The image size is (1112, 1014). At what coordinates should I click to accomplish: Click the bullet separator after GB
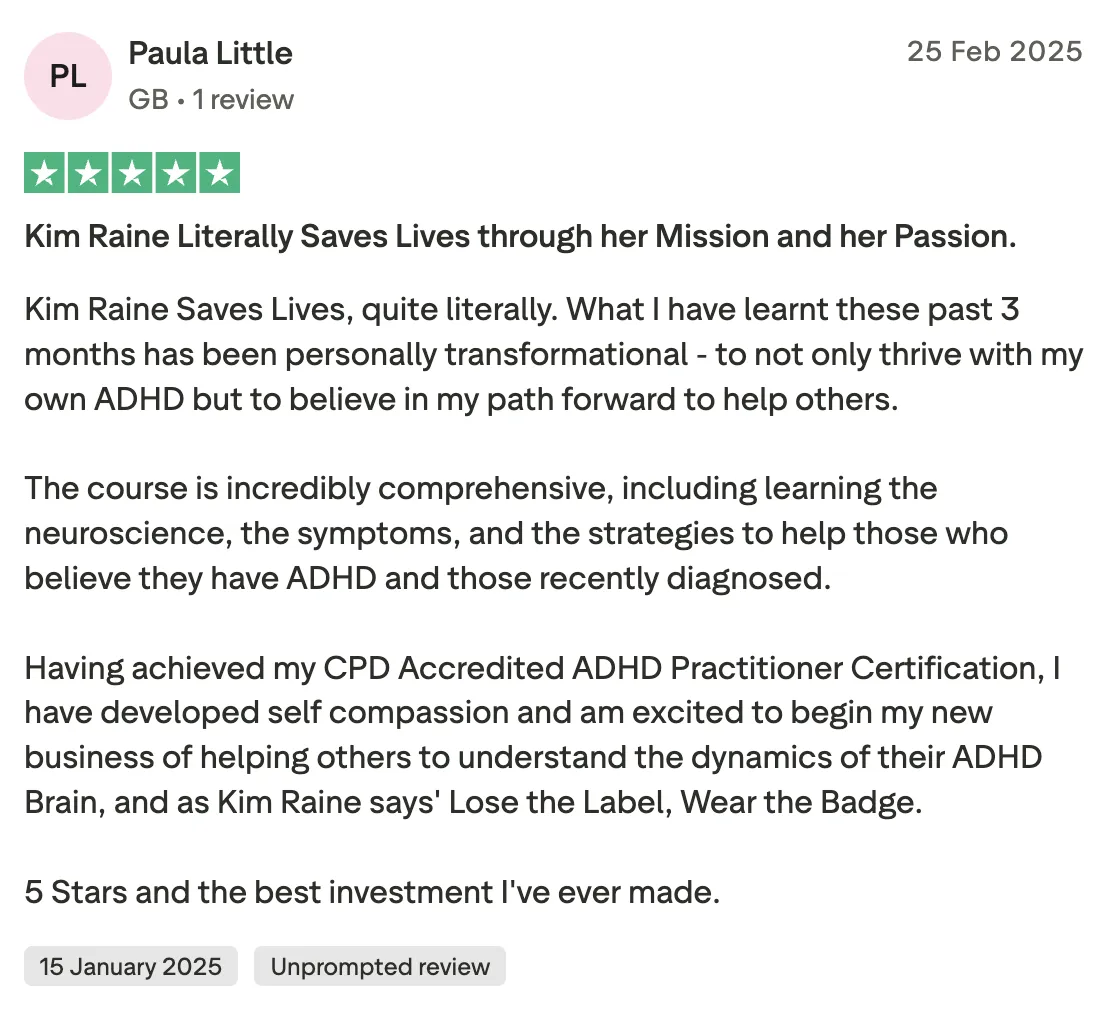pyautogui.click(x=181, y=101)
